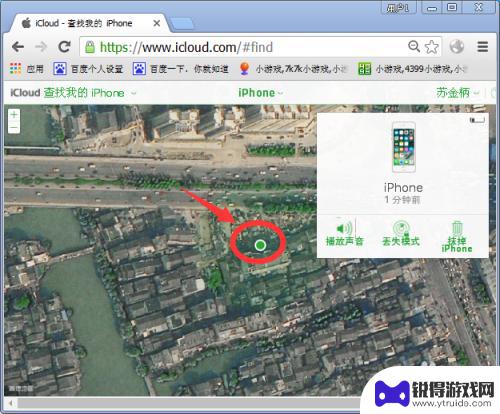
Task: Open the 应用 apps grid bookmark
Action: (27, 69)
